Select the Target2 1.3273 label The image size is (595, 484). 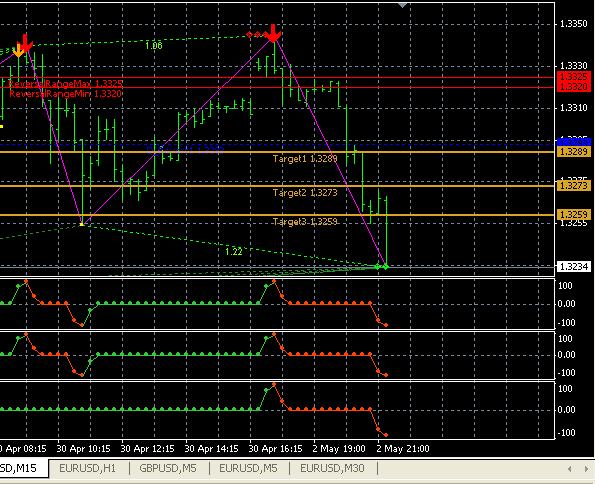click(x=305, y=193)
